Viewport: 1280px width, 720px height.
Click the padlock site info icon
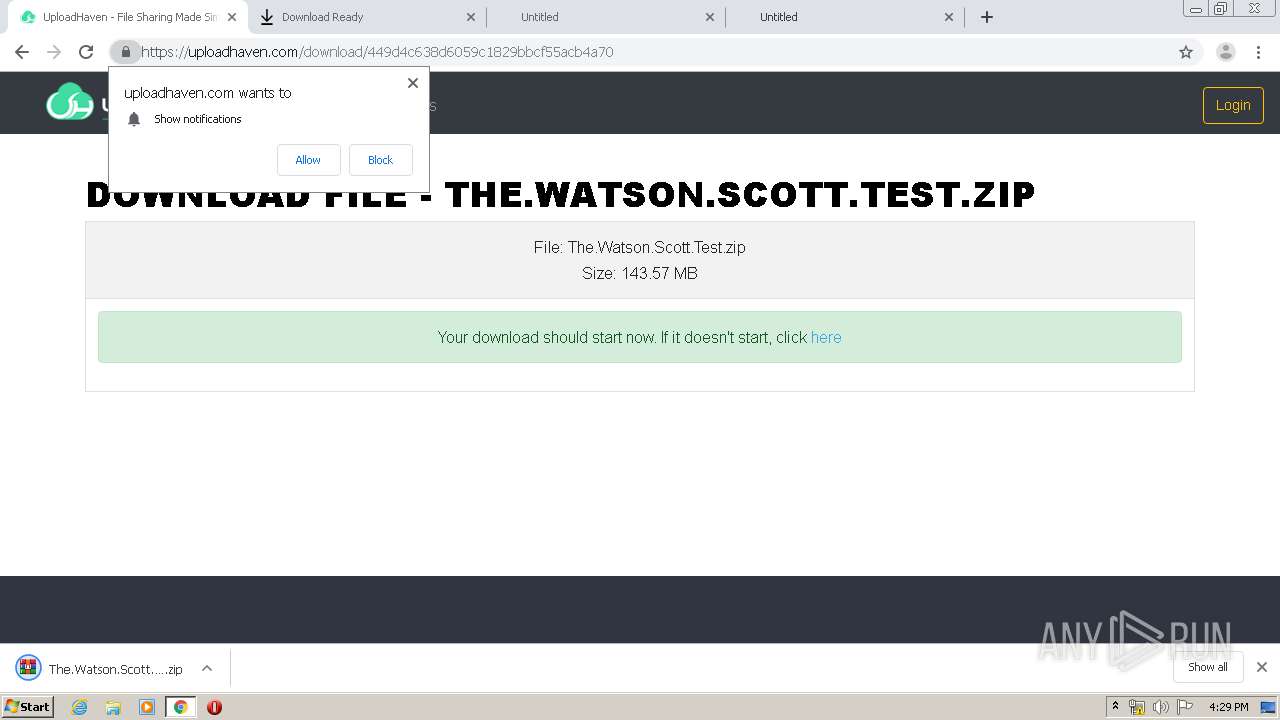(125, 52)
